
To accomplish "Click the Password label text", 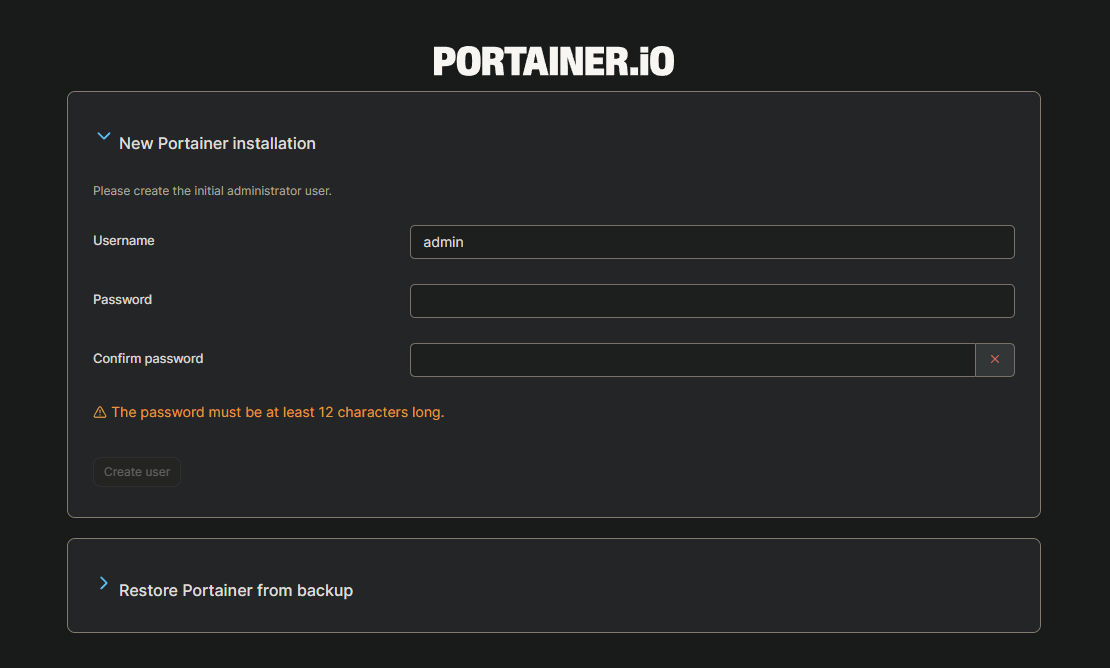I will tap(123, 300).
